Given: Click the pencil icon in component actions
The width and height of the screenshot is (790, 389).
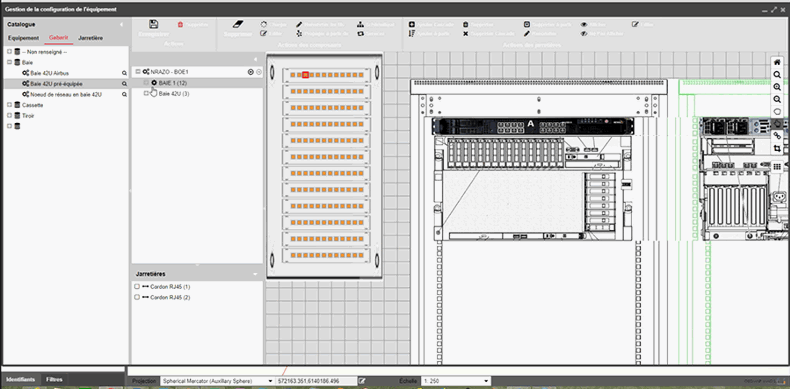Looking at the screenshot, I should pos(299,24).
